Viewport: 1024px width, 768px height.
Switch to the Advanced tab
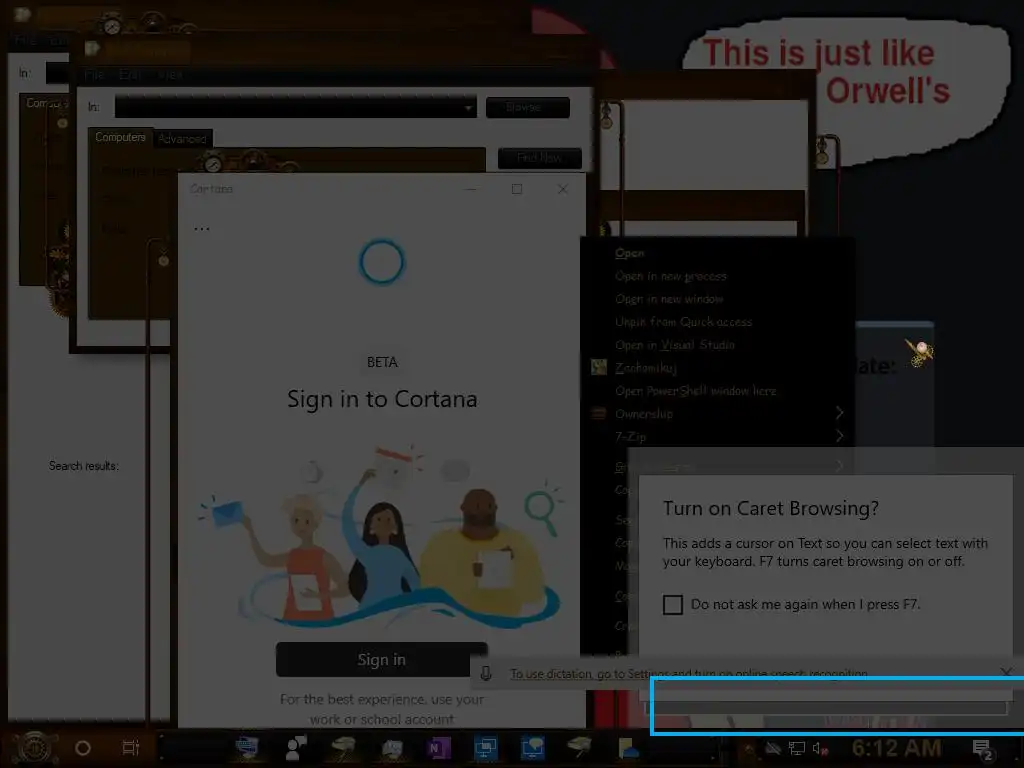pyautogui.click(x=182, y=138)
